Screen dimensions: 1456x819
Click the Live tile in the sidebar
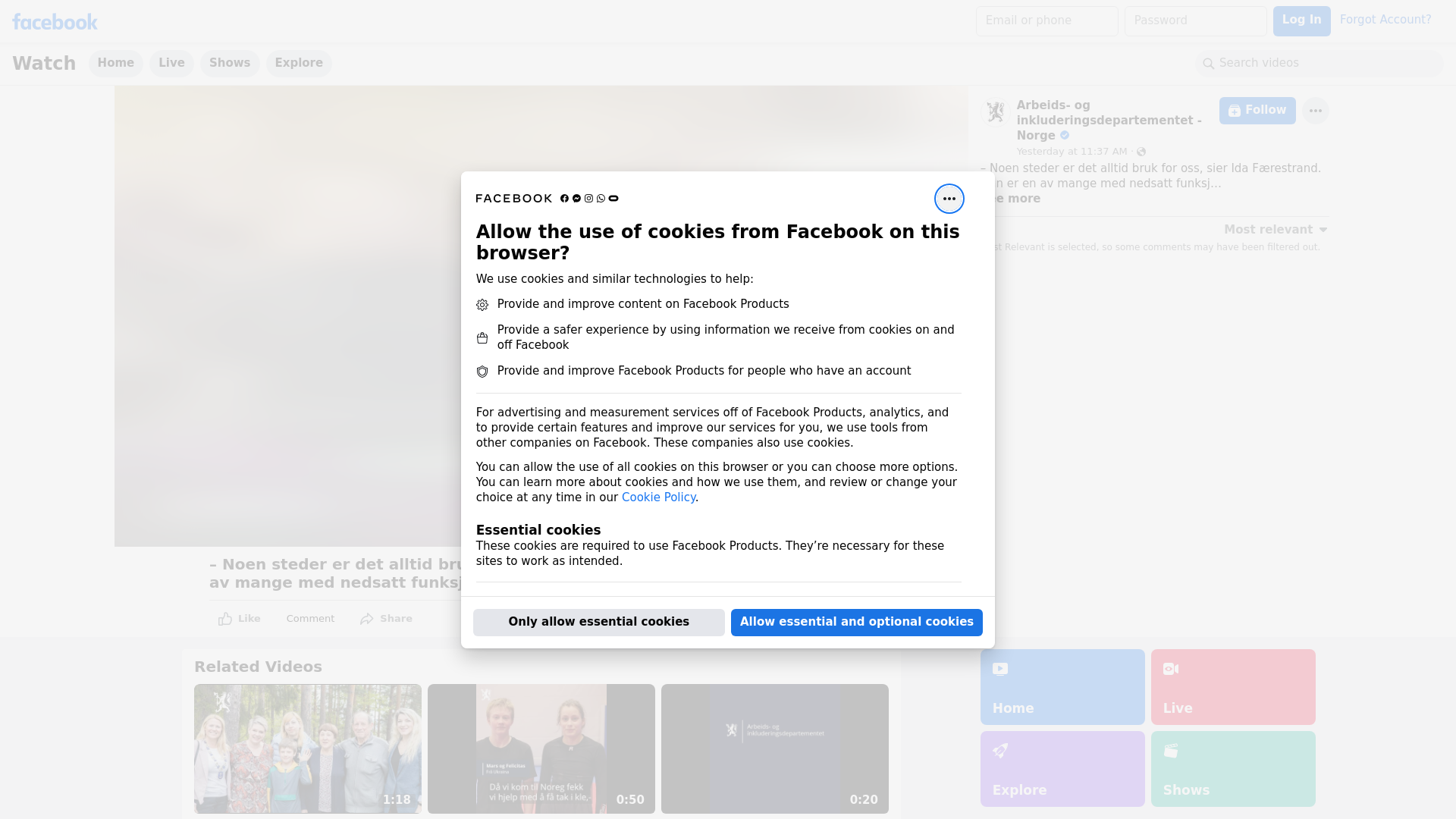point(1233,687)
